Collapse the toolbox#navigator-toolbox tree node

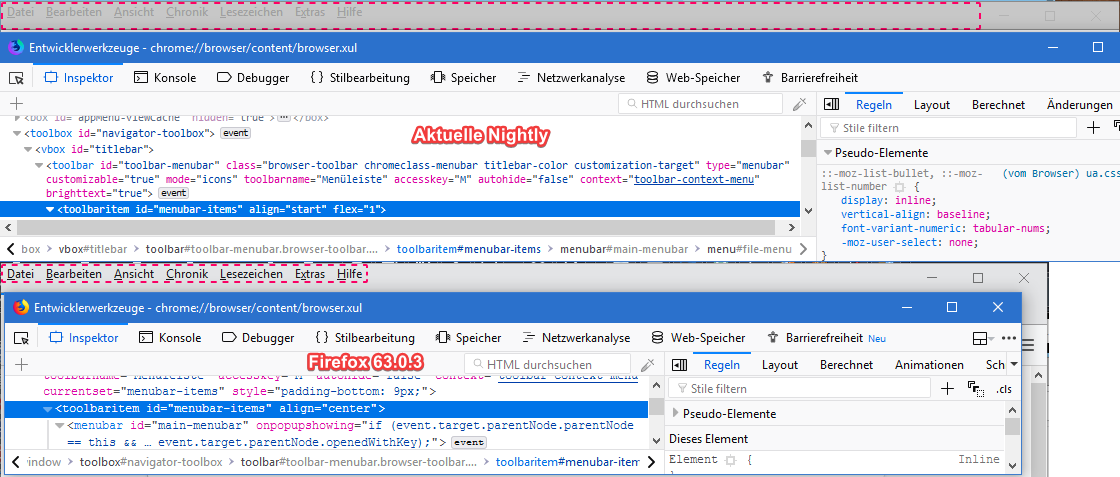point(17,133)
